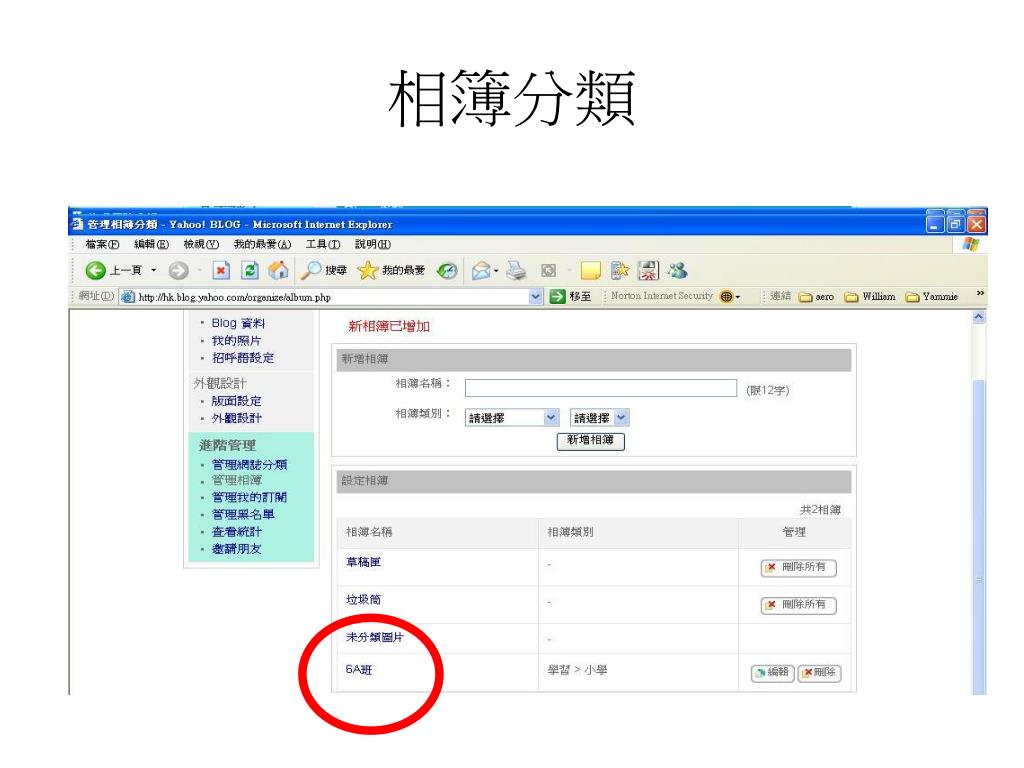This screenshot has height=768, width=1024.
Task: Stop page loading with red X icon
Action: pos(221,270)
